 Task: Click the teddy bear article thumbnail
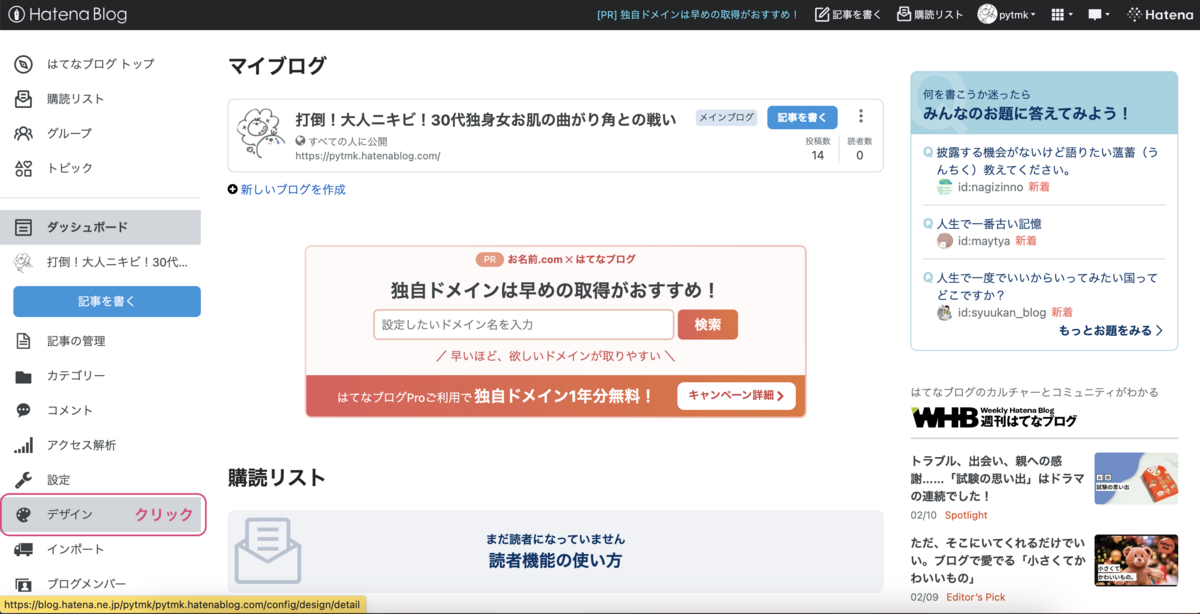pyautogui.click(x=1135, y=560)
